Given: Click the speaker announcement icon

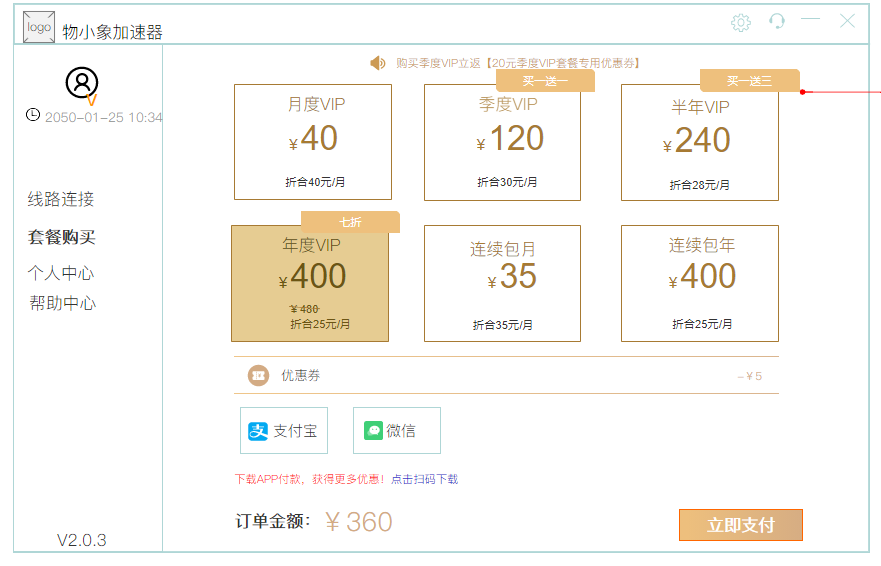Looking at the screenshot, I should (378, 63).
